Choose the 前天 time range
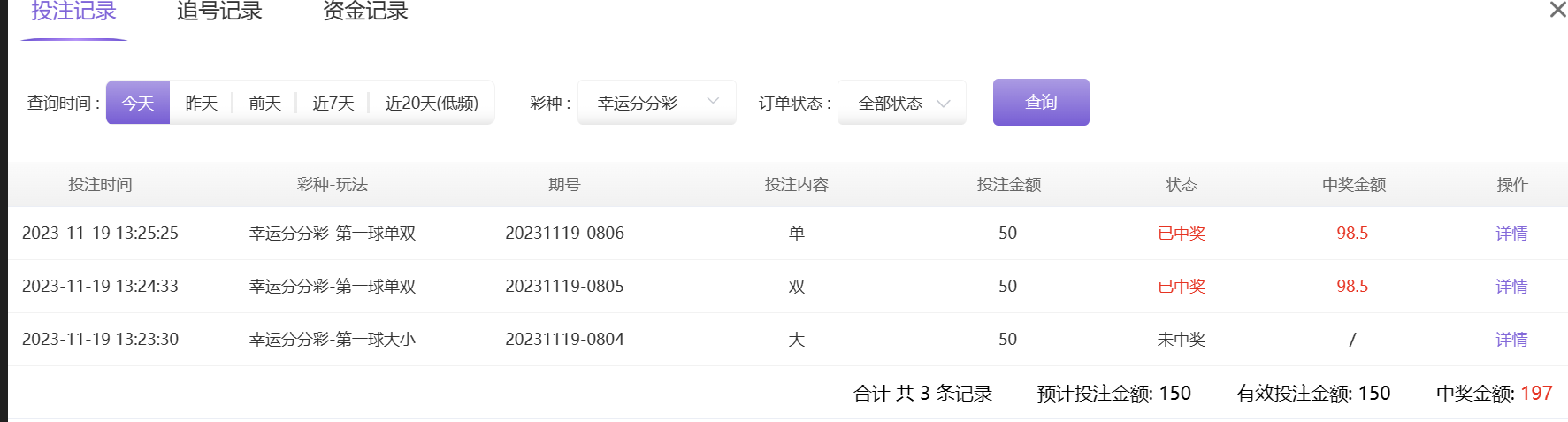 pos(264,103)
